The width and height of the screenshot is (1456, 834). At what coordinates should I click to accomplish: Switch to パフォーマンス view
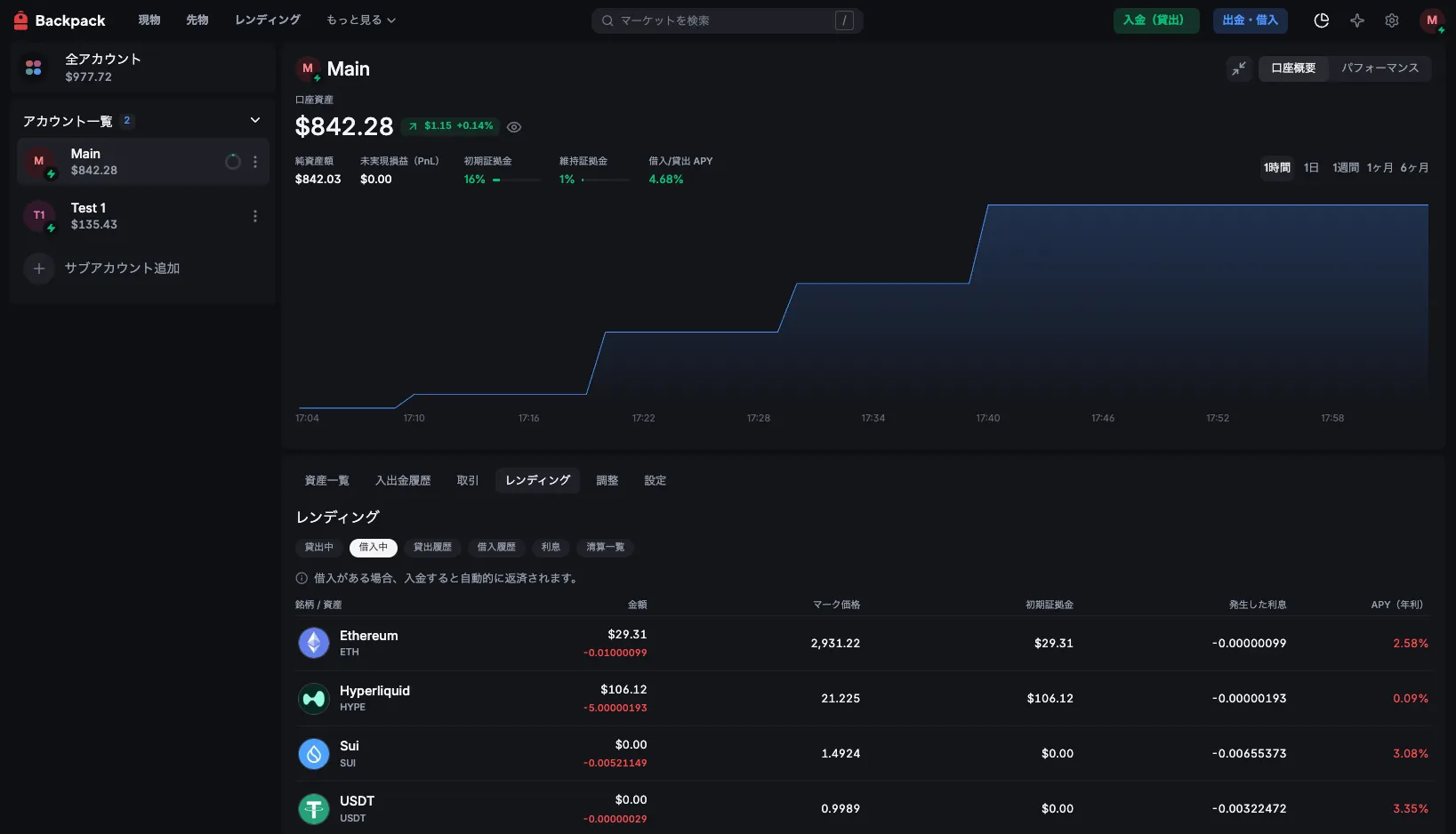pos(1380,68)
